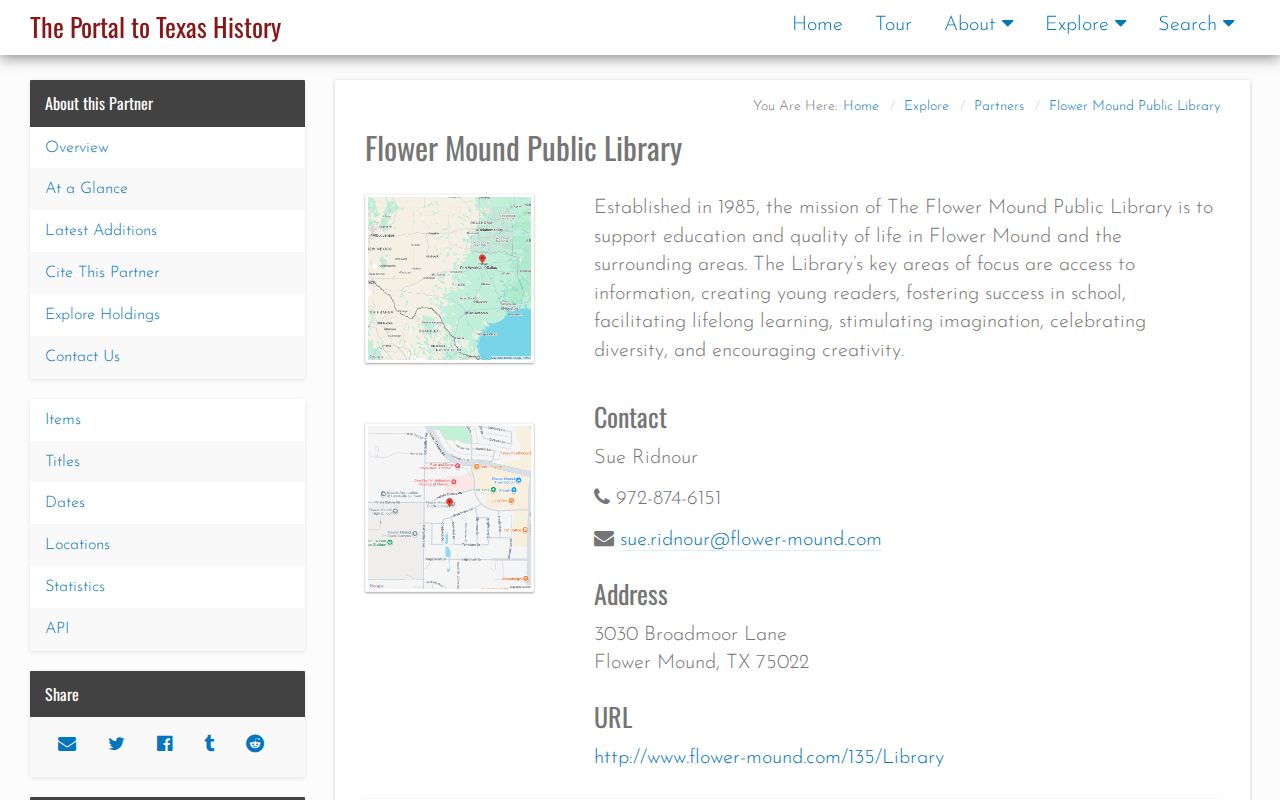Browse by Dates
This screenshot has width=1280, height=800.
coord(167,502)
